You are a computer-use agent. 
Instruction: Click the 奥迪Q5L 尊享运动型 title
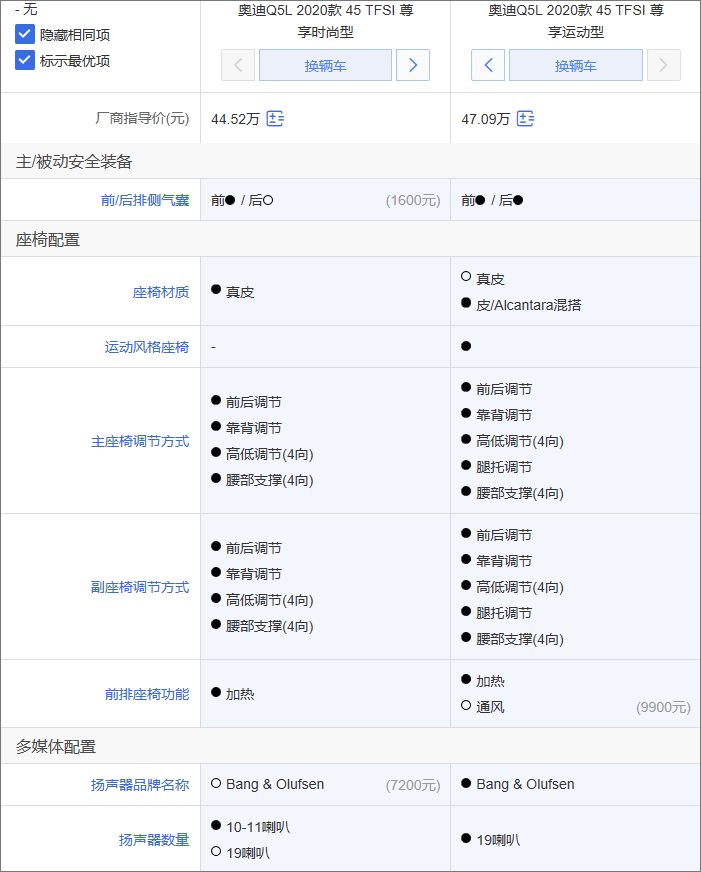[576, 21]
